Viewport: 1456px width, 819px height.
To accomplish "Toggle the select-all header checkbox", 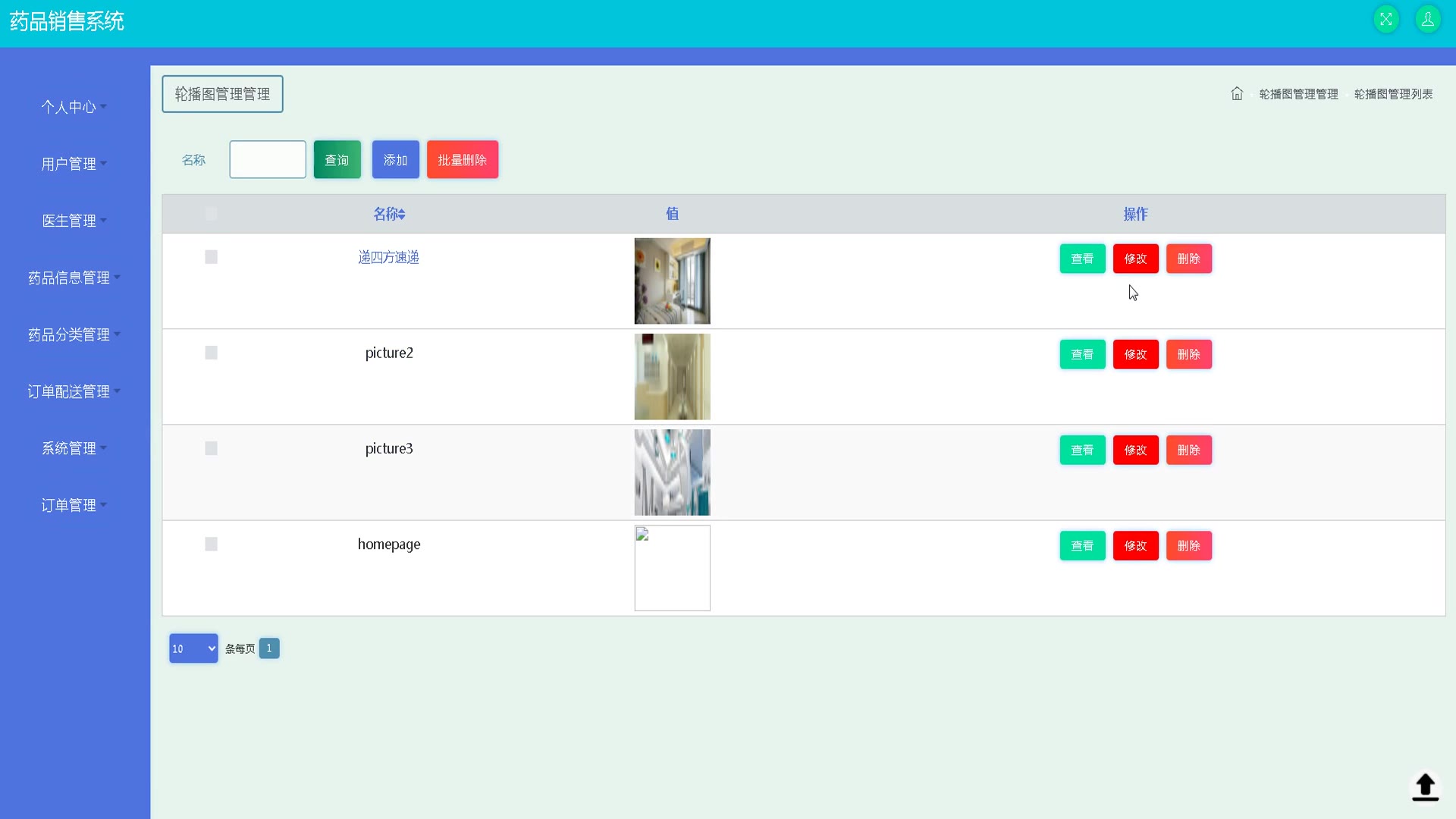I will coord(211,214).
